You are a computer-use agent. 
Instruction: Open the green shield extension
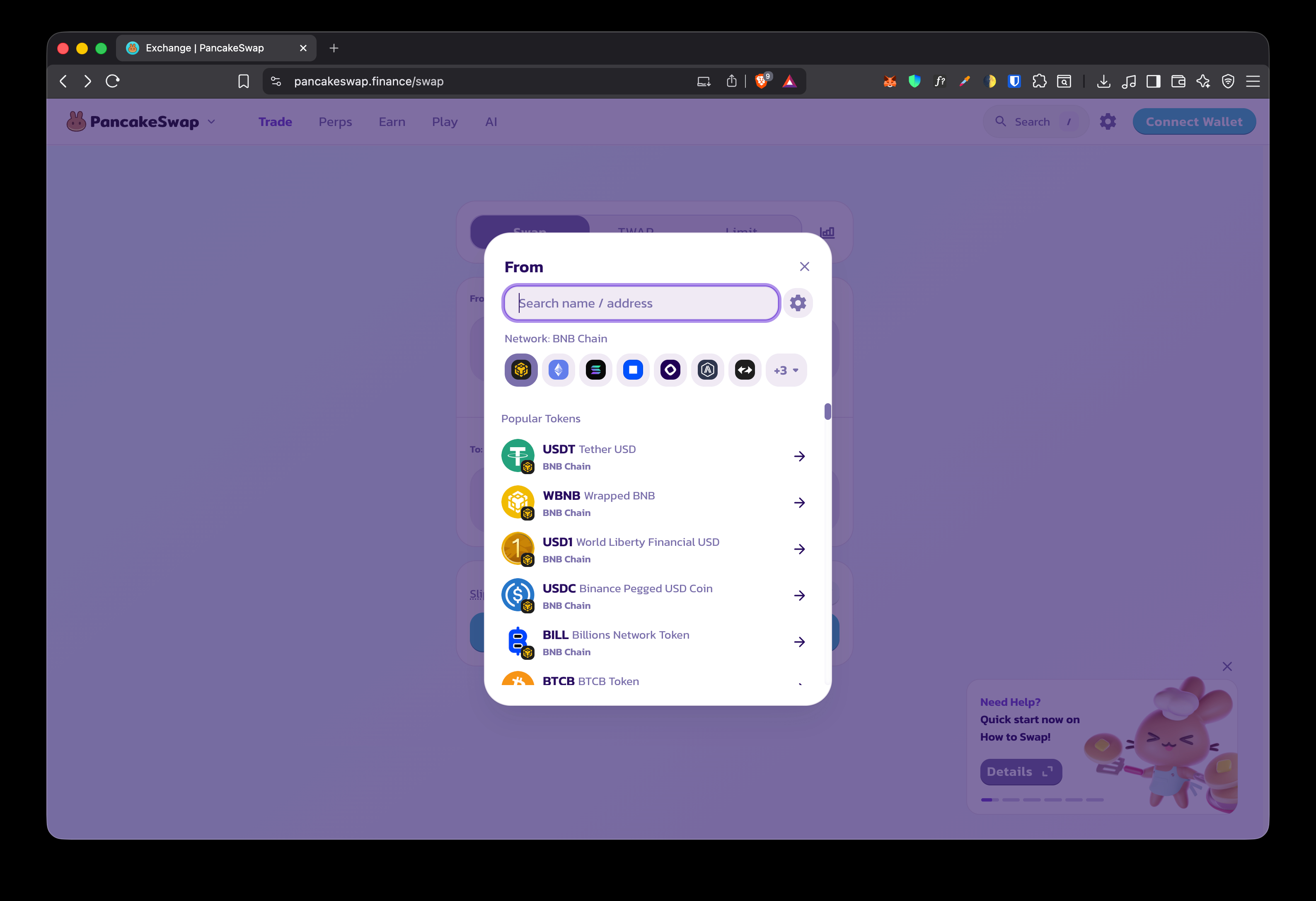tap(914, 82)
